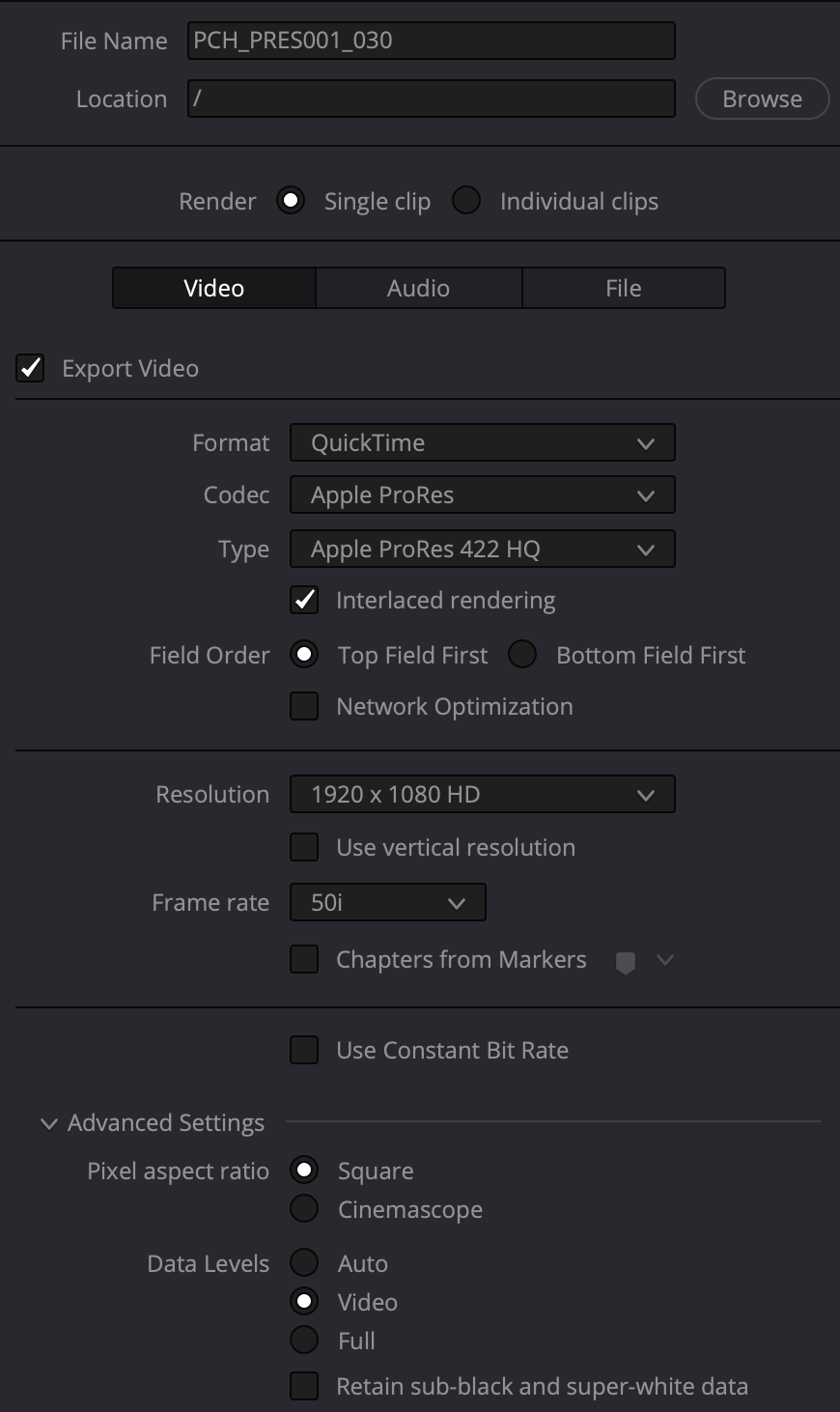Uncheck the Export Video checkbox
The image size is (840, 1412).
pyautogui.click(x=30, y=368)
